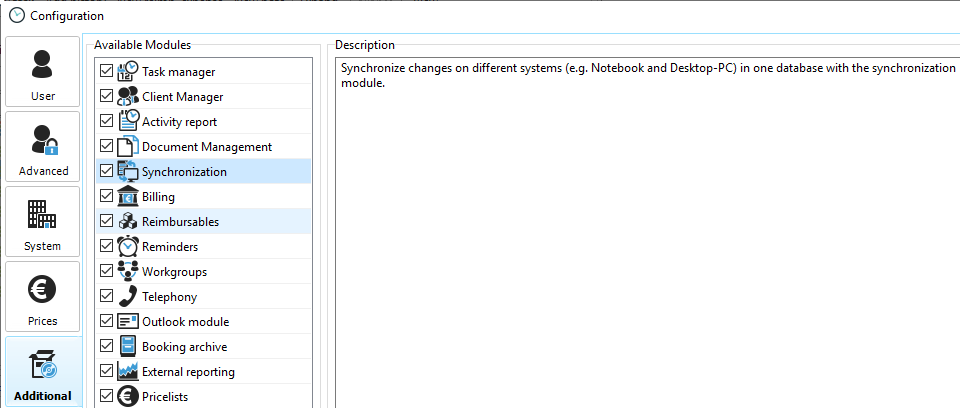The height and width of the screenshot is (408, 960).
Task: Toggle the Outlook module checkbox
Action: (106, 322)
